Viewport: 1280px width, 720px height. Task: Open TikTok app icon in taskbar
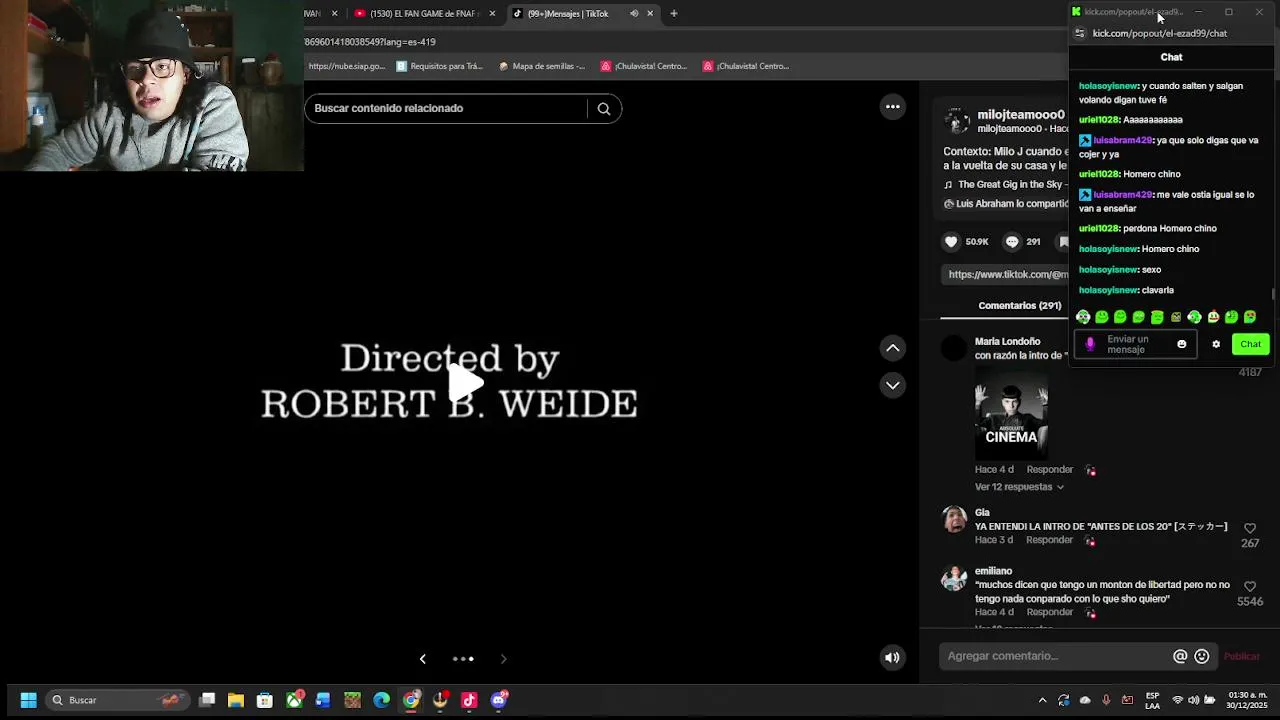[x=469, y=700]
